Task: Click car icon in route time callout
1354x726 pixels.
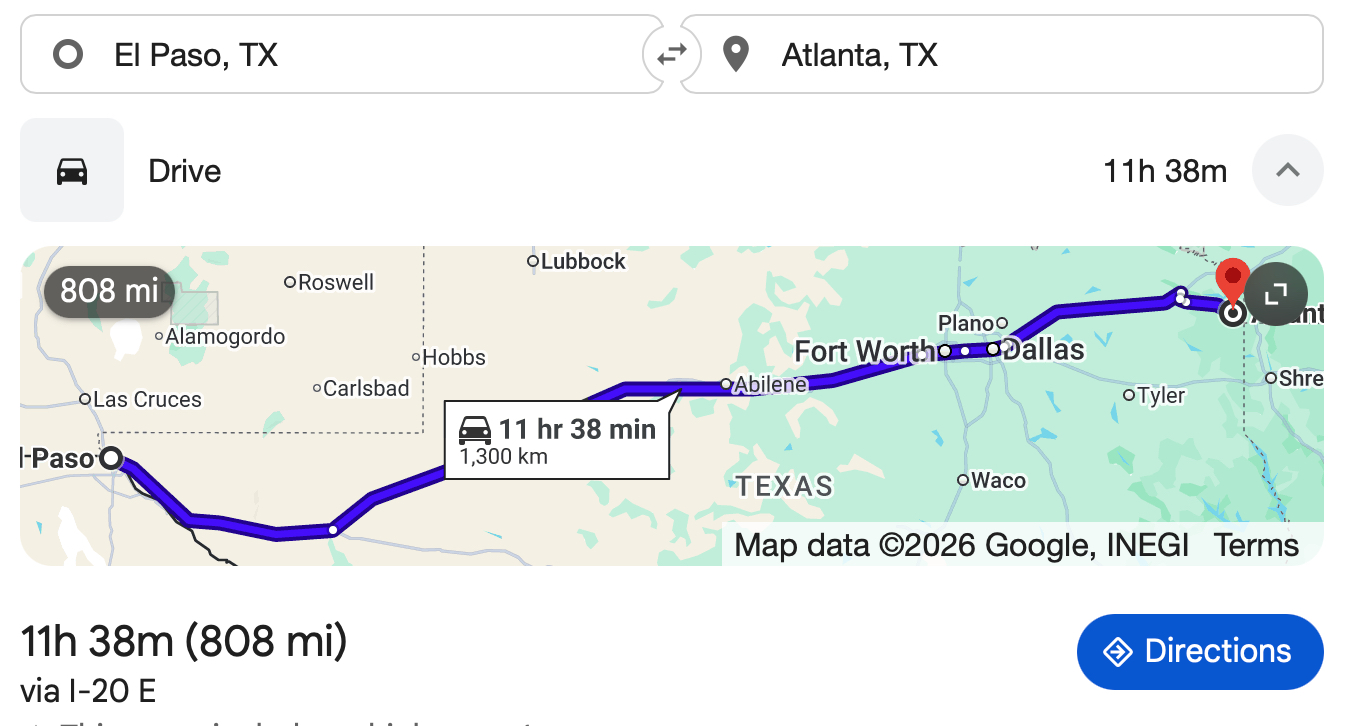Action: tap(475, 430)
